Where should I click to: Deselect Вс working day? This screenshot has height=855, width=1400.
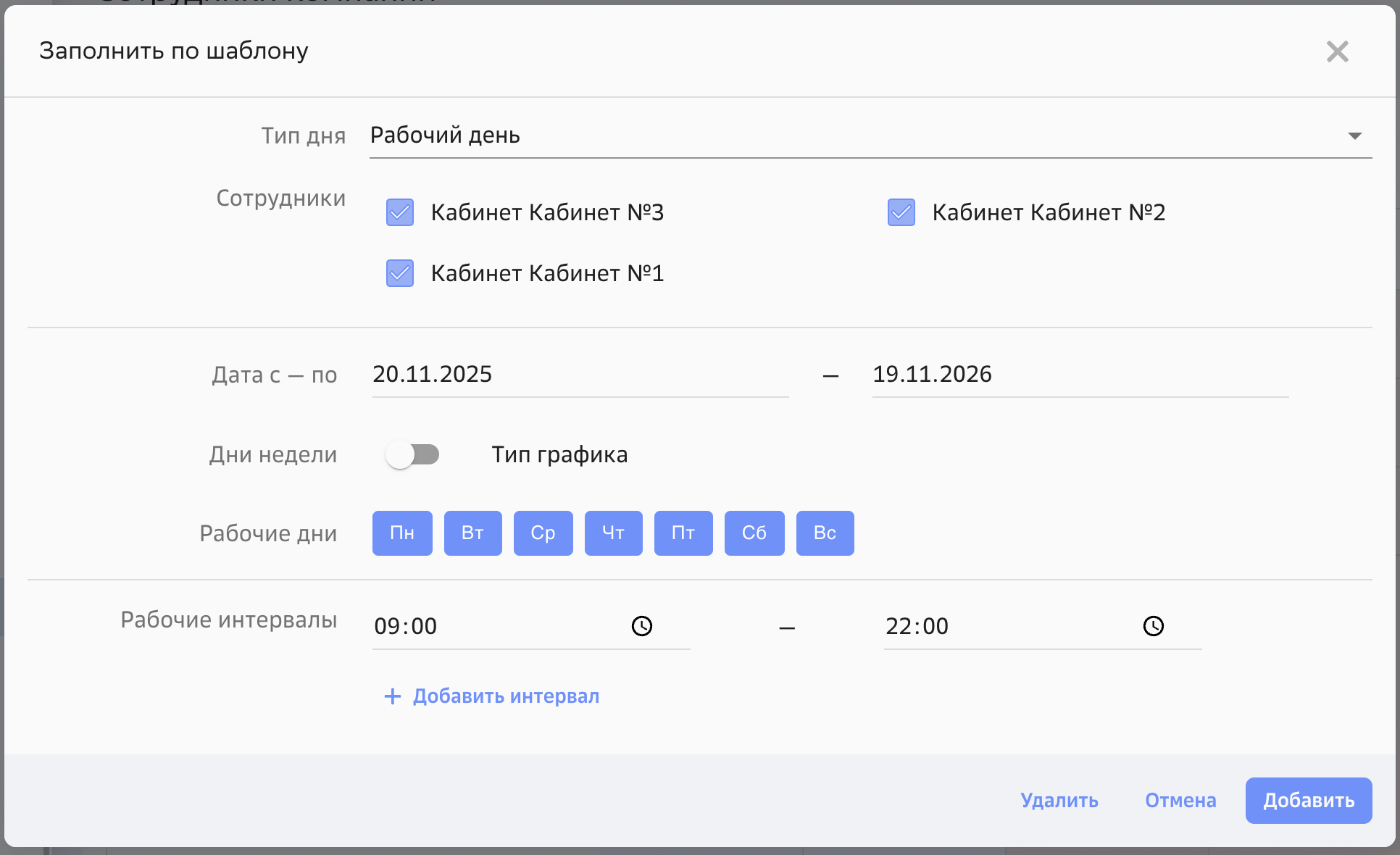[x=825, y=533]
